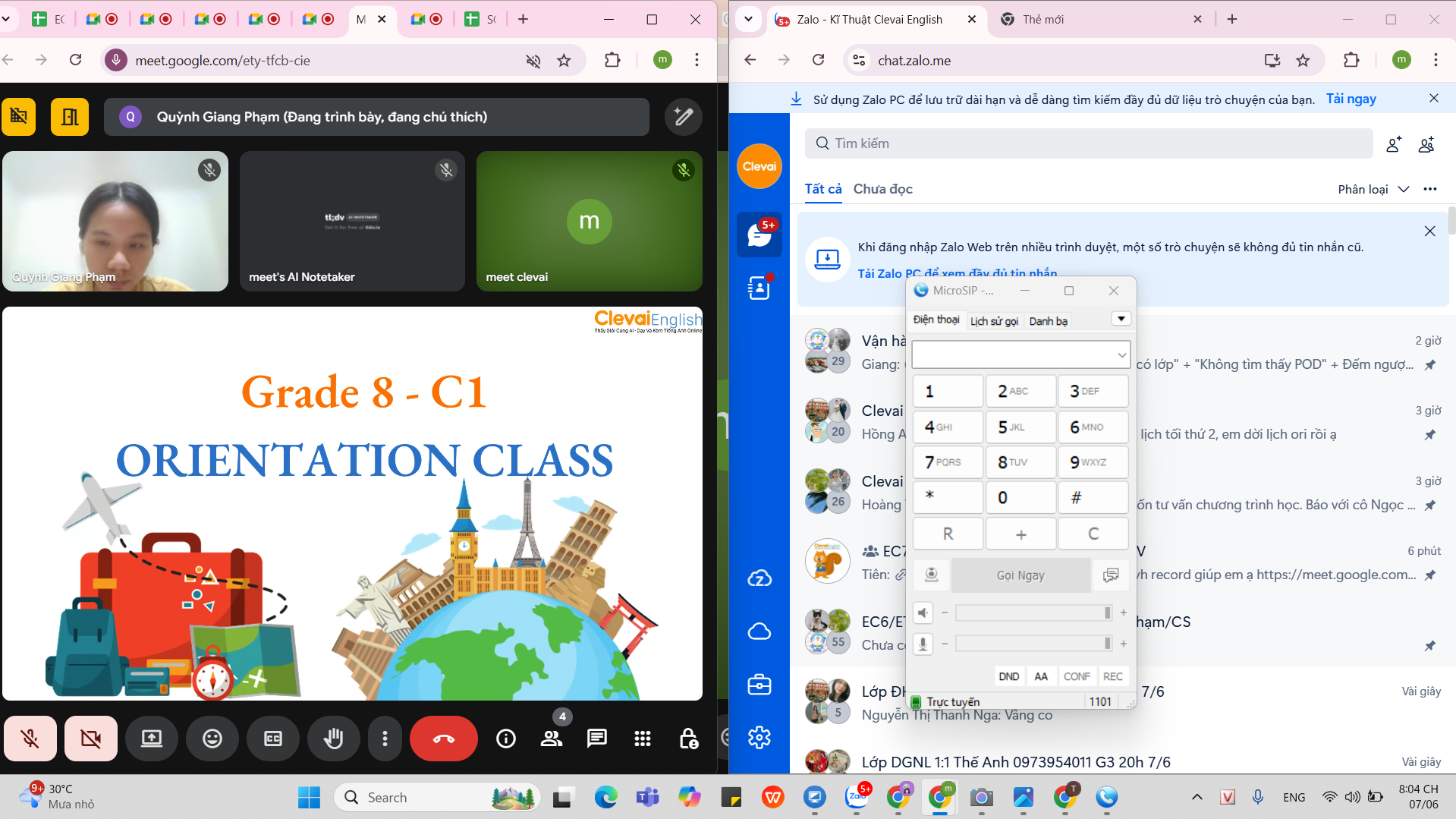Image resolution: width=1456 pixels, height=819 pixels.
Task: Toggle DND mode in MicroSIP
Action: click(1009, 676)
